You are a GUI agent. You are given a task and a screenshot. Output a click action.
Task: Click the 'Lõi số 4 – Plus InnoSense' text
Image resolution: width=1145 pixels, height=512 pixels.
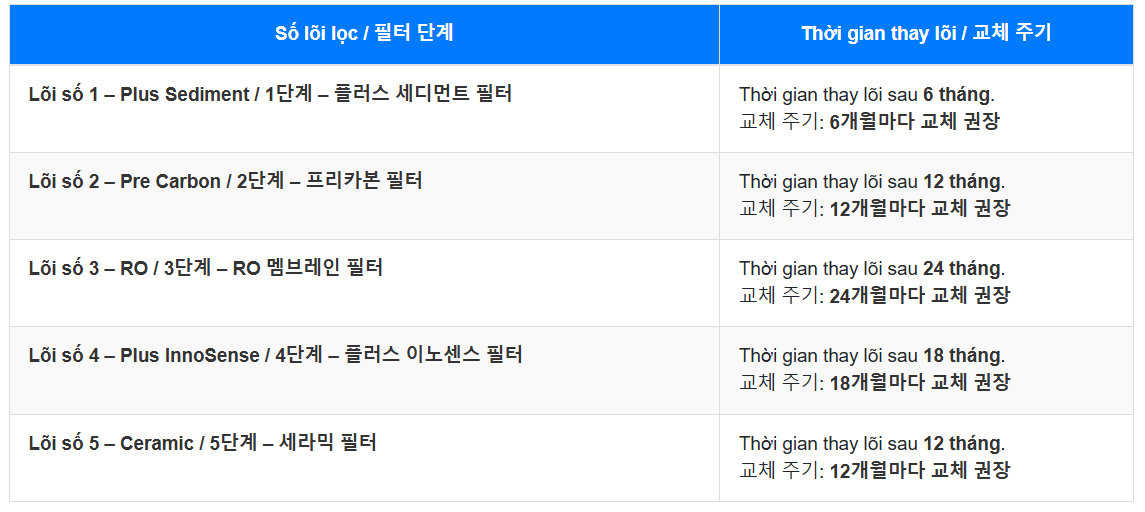(x=145, y=356)
